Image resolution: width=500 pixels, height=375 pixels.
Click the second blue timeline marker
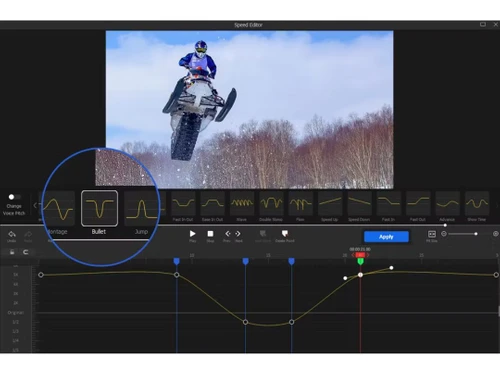click(246, 261)
